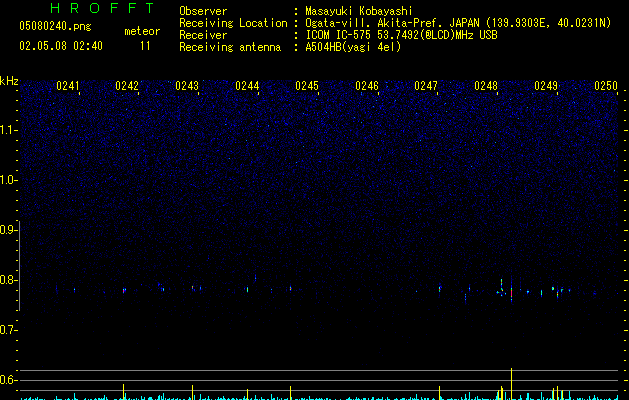The image size is (629, 400).
Task: Click the timestamp 02.05.08 02:40
Action: click(61, 46)
